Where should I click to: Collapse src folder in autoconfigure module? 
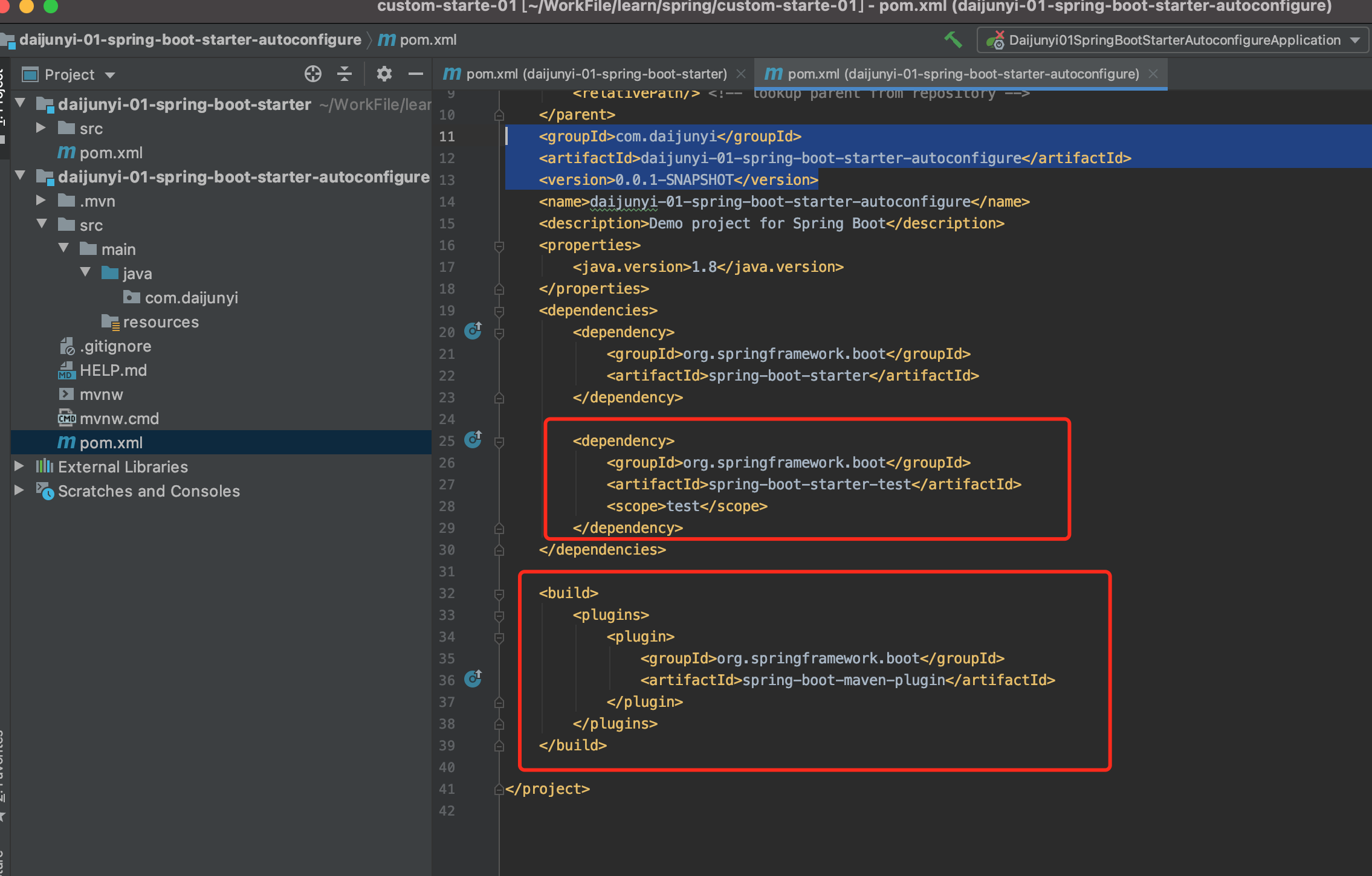[42, 225]
